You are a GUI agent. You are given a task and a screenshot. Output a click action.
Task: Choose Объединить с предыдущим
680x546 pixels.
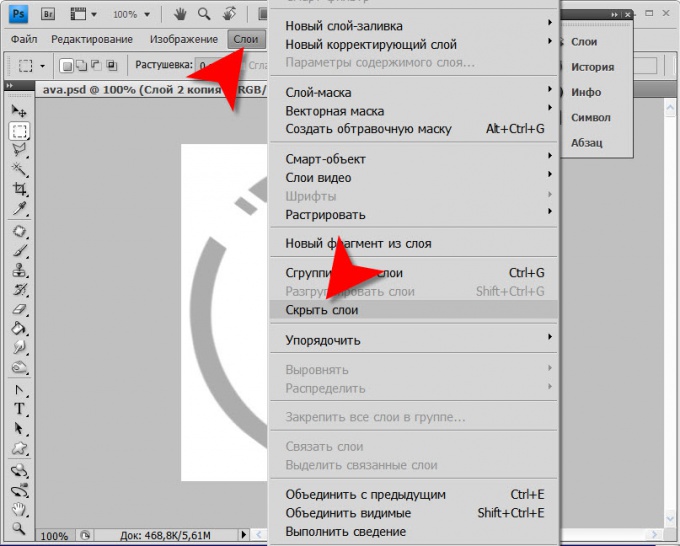(413, 494)
